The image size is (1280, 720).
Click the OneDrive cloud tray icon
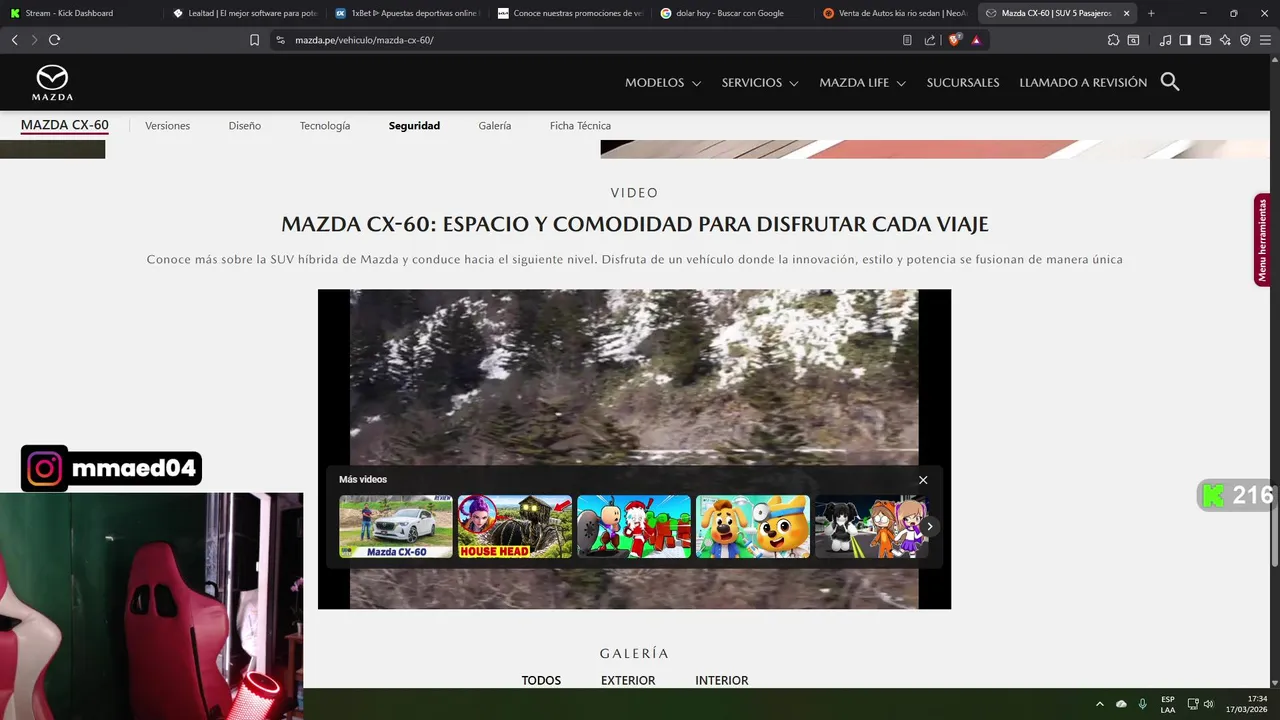click(1121, 704)
